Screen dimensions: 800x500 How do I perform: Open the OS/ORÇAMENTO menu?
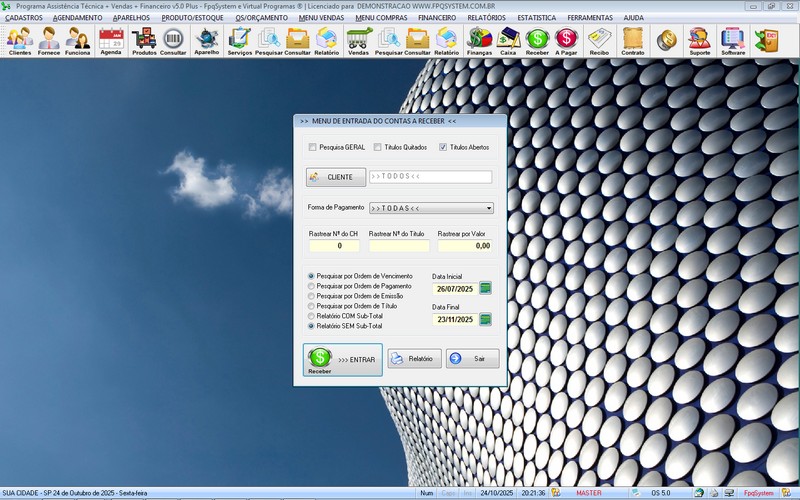[261, 17]
